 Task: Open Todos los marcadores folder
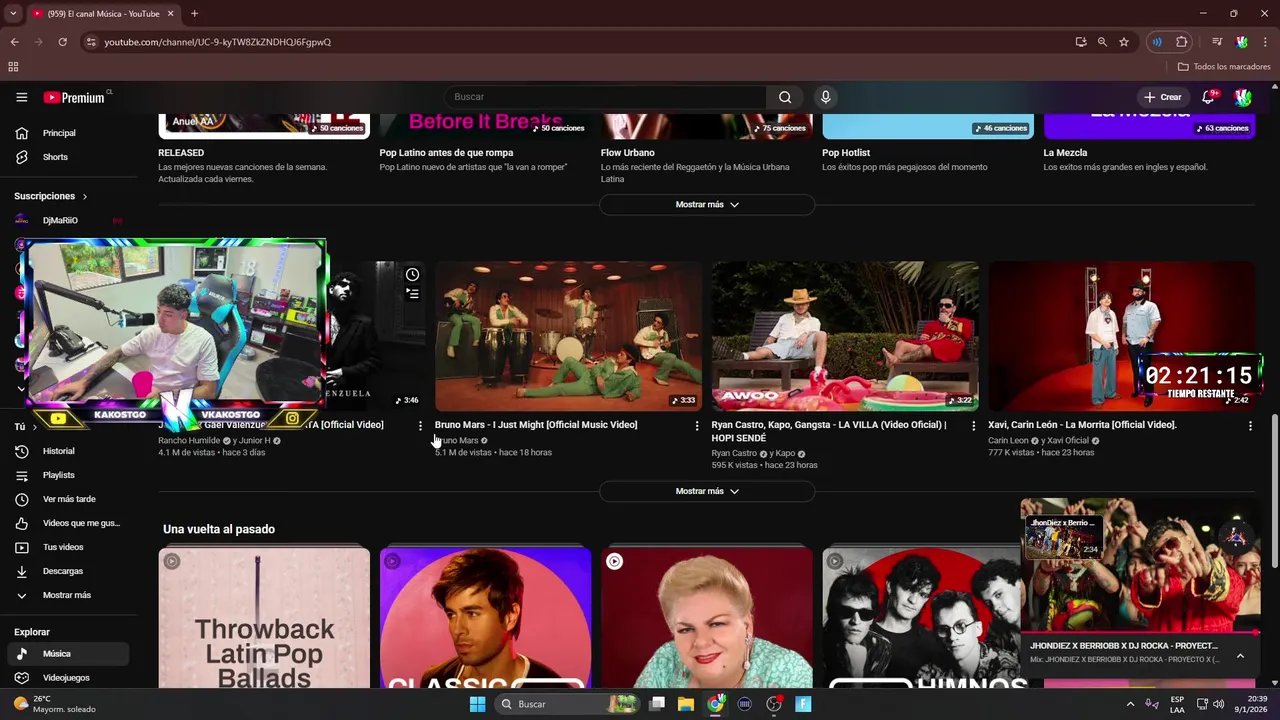(1224, 67)
